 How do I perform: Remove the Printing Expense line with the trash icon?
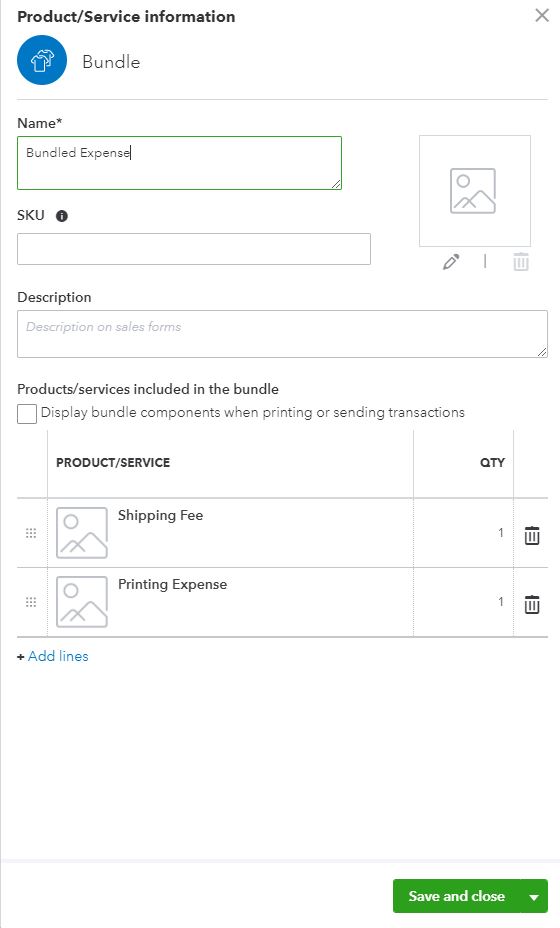click(532, 604)
